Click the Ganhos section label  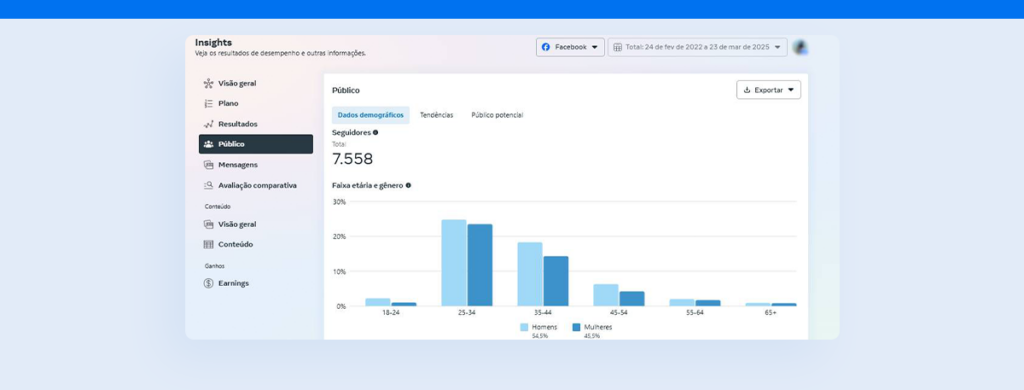(x=215, y=266)
